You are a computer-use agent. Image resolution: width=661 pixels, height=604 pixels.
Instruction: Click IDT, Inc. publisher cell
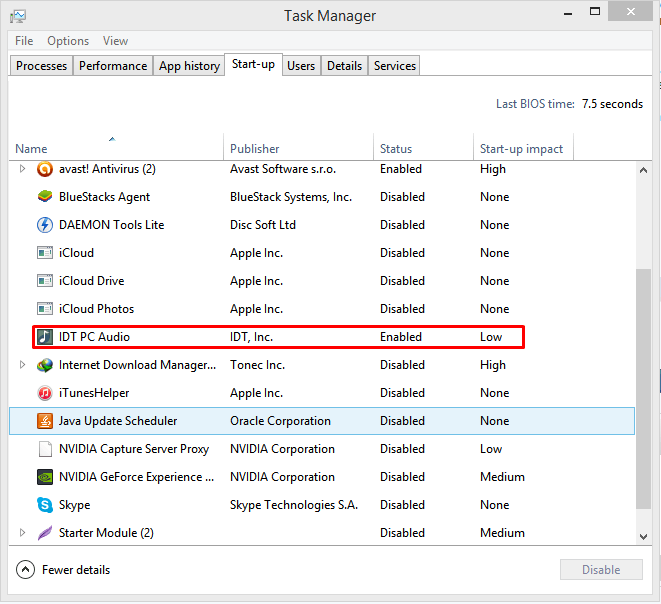tap(251, 337)
